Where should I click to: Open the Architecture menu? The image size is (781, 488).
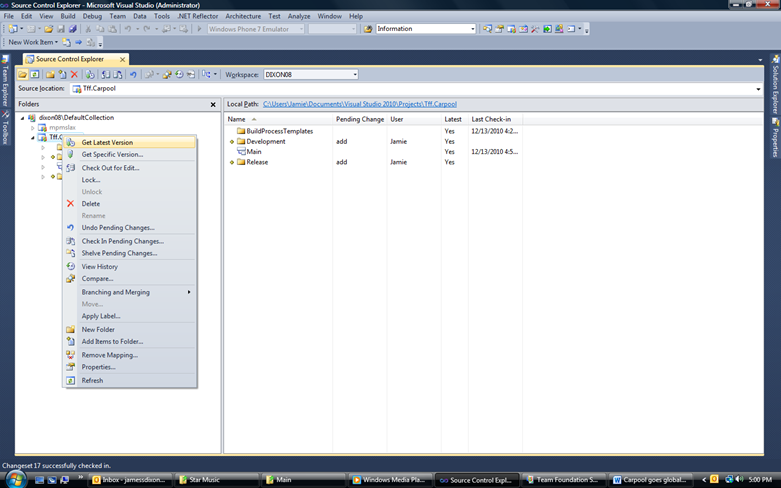pos(243,16)
